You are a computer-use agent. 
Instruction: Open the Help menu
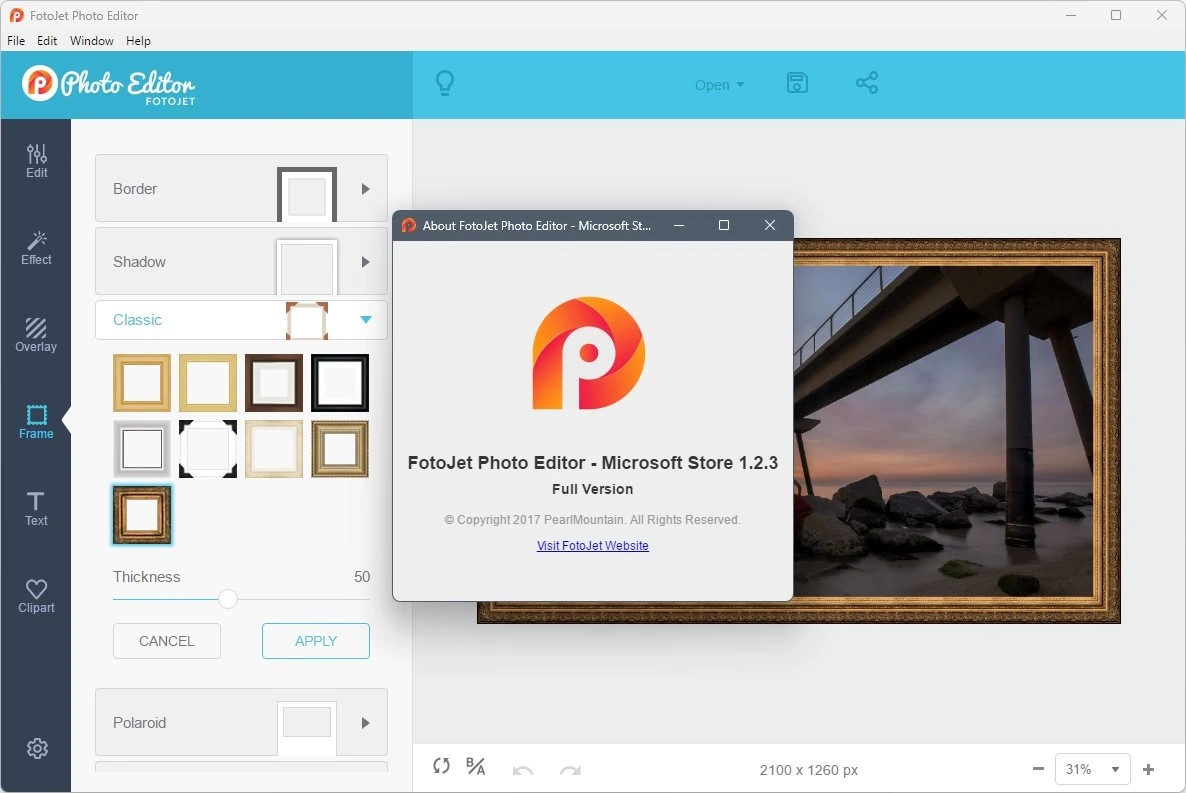138,41
